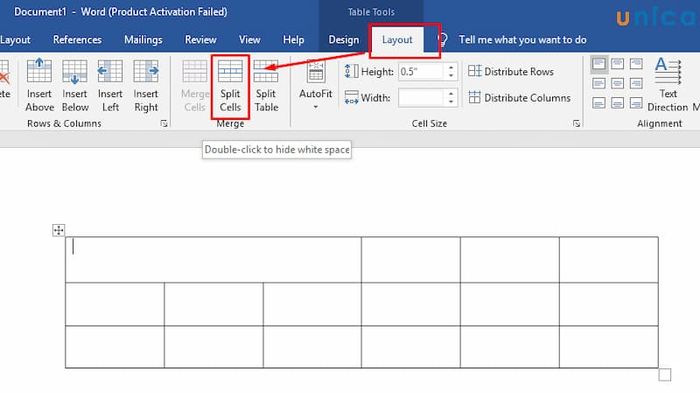Select Align Bottom Right alignment
700x393 pixels.
tap(636, 103)
